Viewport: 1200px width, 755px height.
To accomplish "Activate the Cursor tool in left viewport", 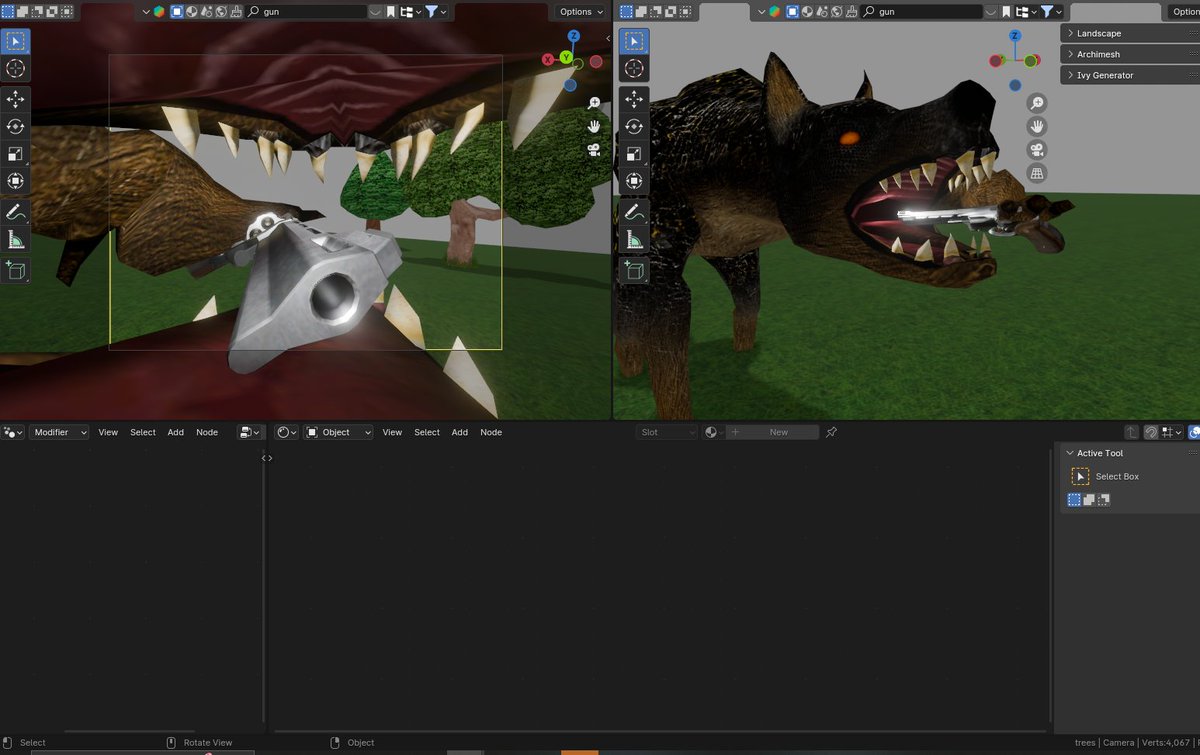I will [x=16, y=68].
